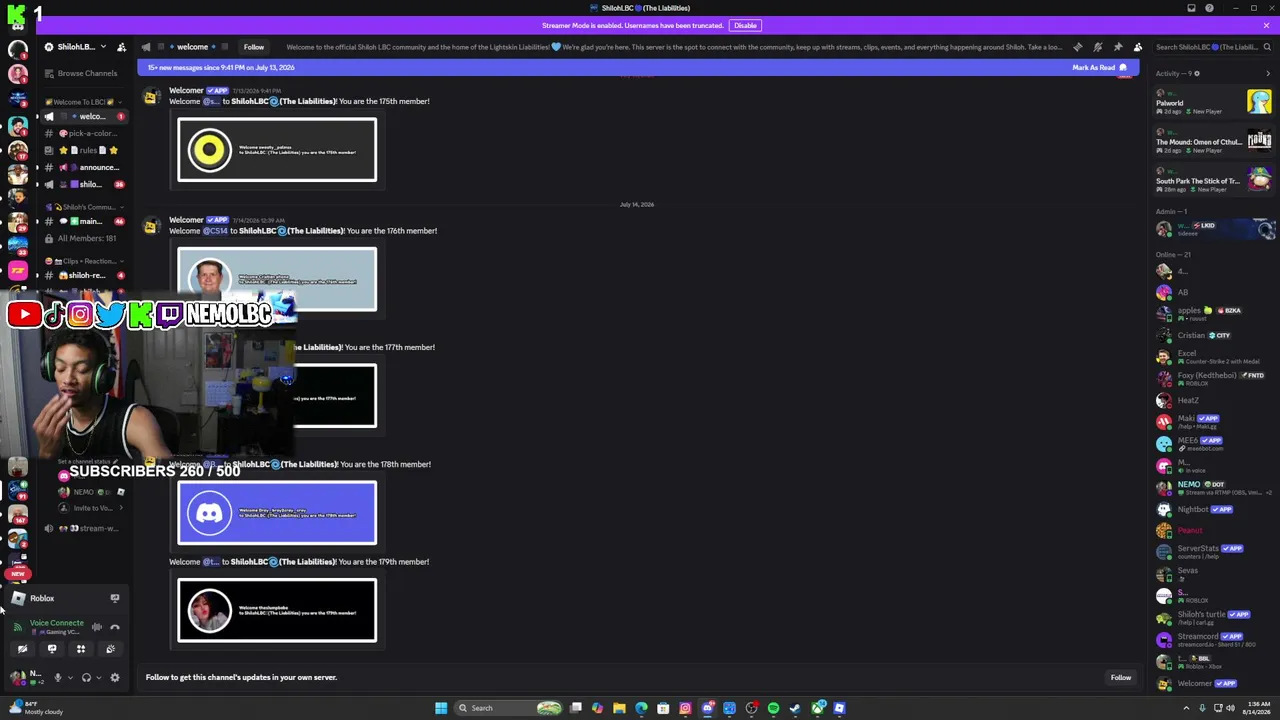Expand the Activity section arrow in member list
The height and width of the screenshot is (720, 1280).
pyautogui.click(x=1267, y=73)
